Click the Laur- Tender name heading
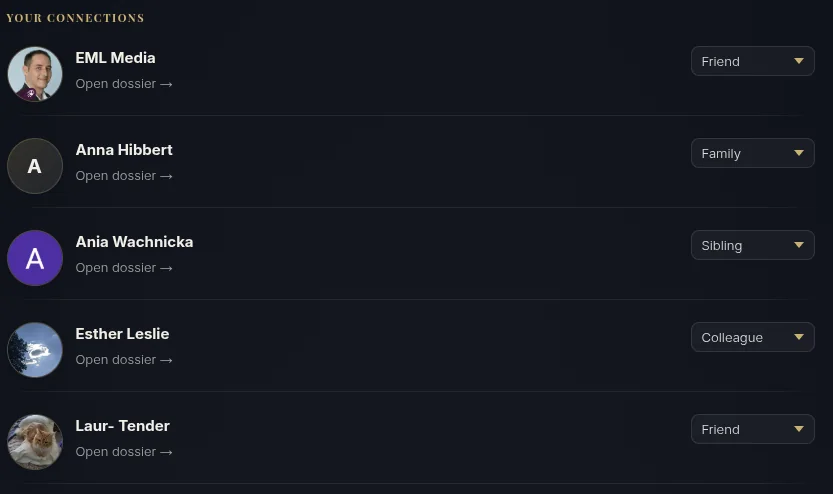Viewport: 833px width, 494px height. (122, 425)
